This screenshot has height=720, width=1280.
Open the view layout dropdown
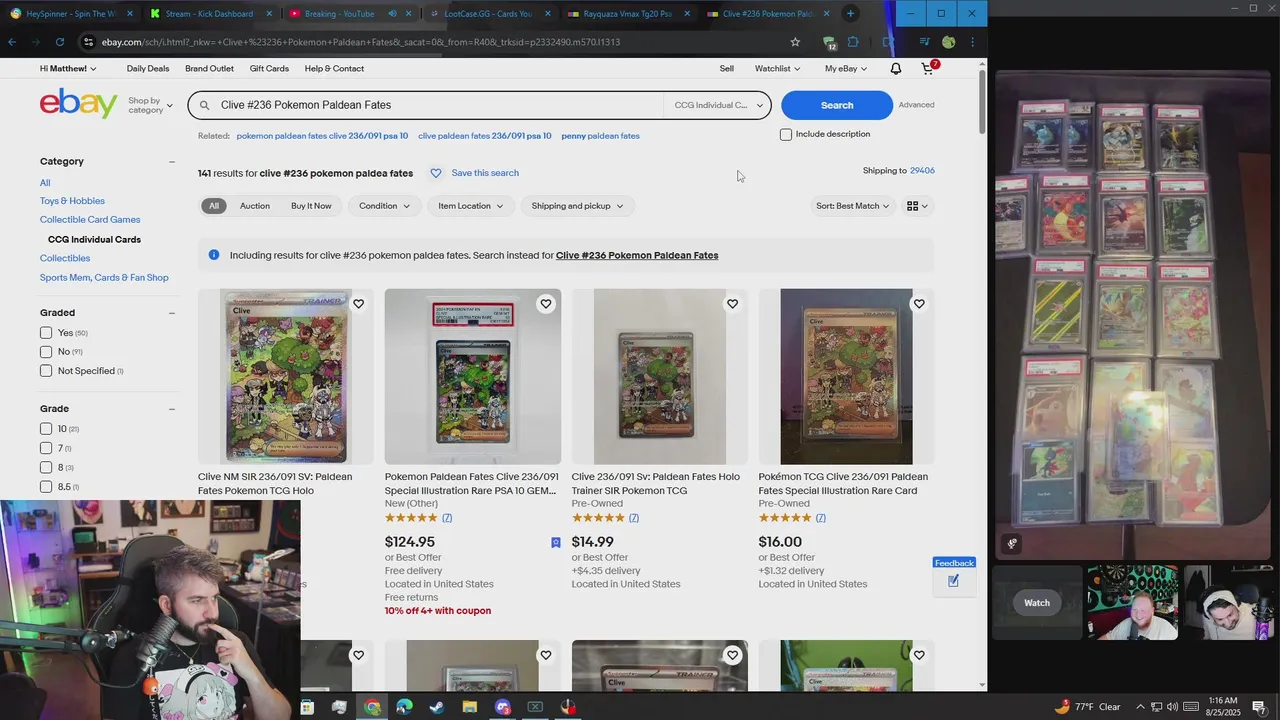[917, 206]
